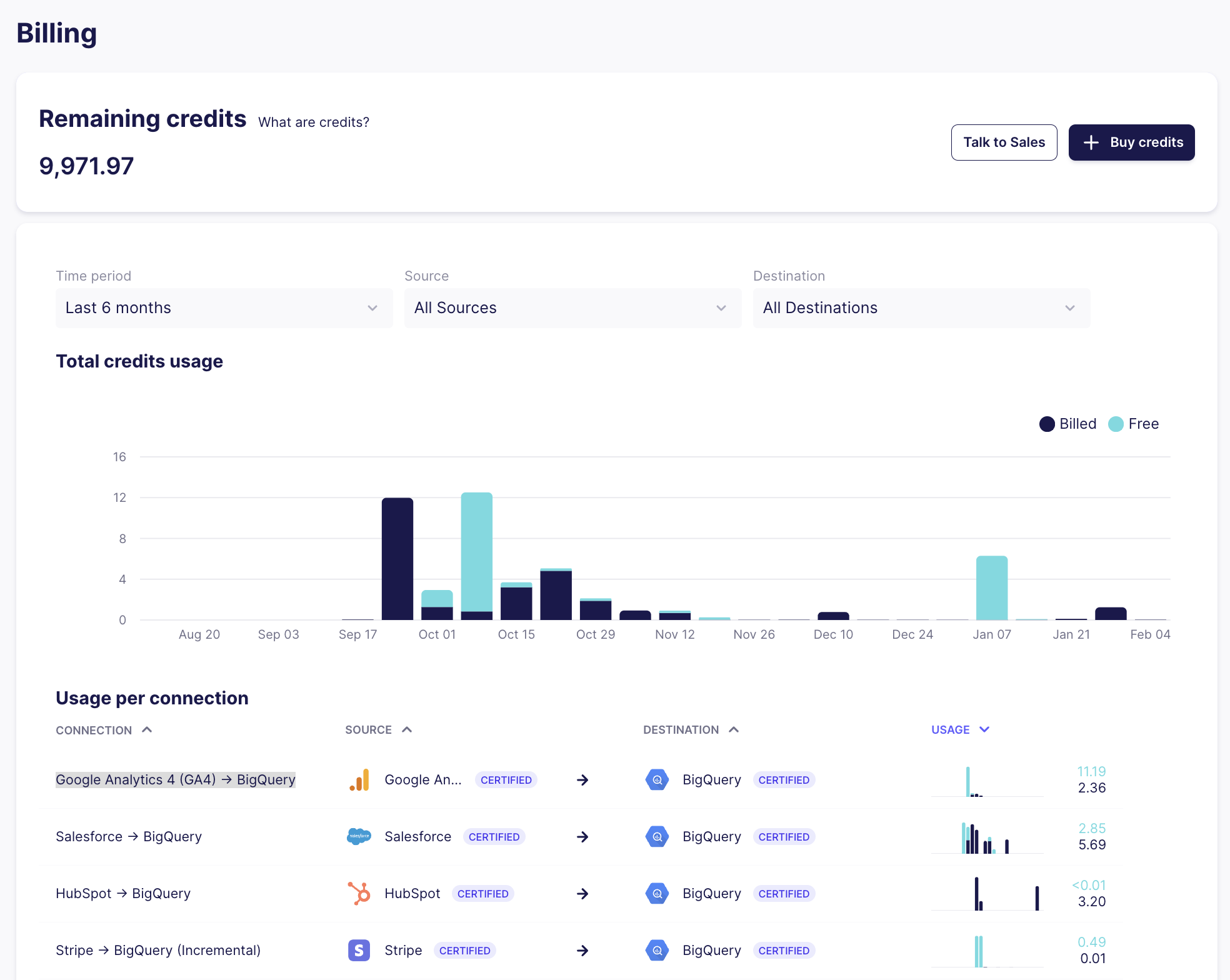
Task: Click the BigQuery icon in the HubSpot row
Action: pos(657,893)
